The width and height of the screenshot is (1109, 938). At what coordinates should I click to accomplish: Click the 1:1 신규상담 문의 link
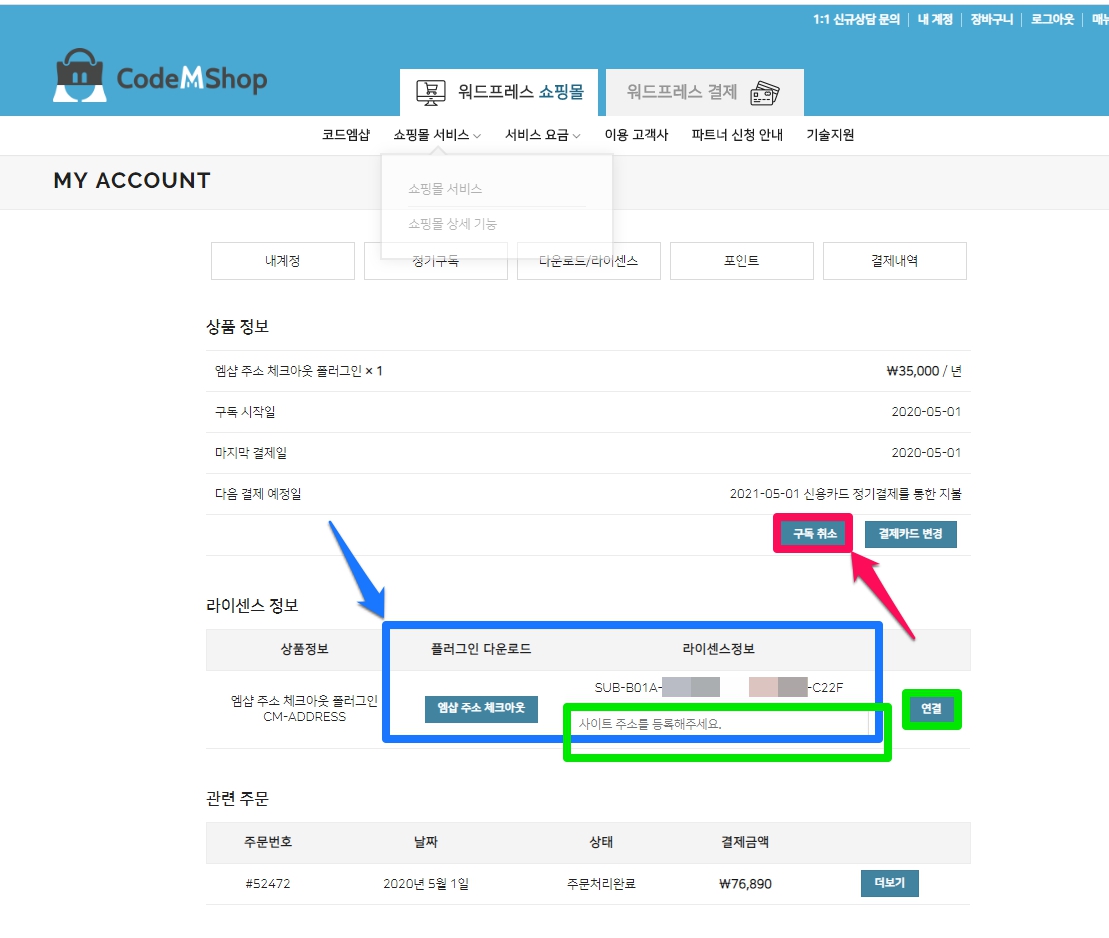[x=856, y=19]
